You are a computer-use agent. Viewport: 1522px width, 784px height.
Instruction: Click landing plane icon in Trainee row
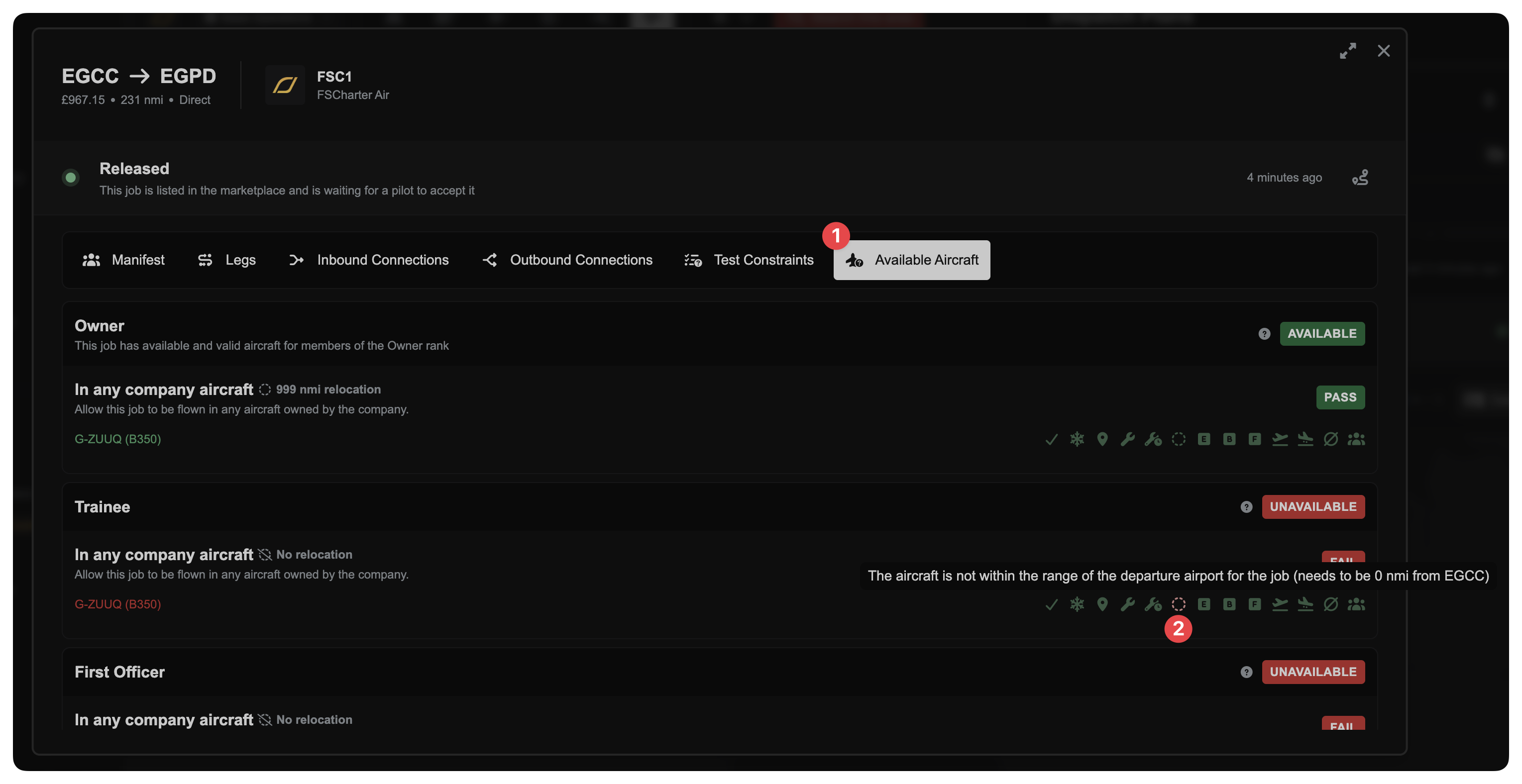pos(1305,604)
